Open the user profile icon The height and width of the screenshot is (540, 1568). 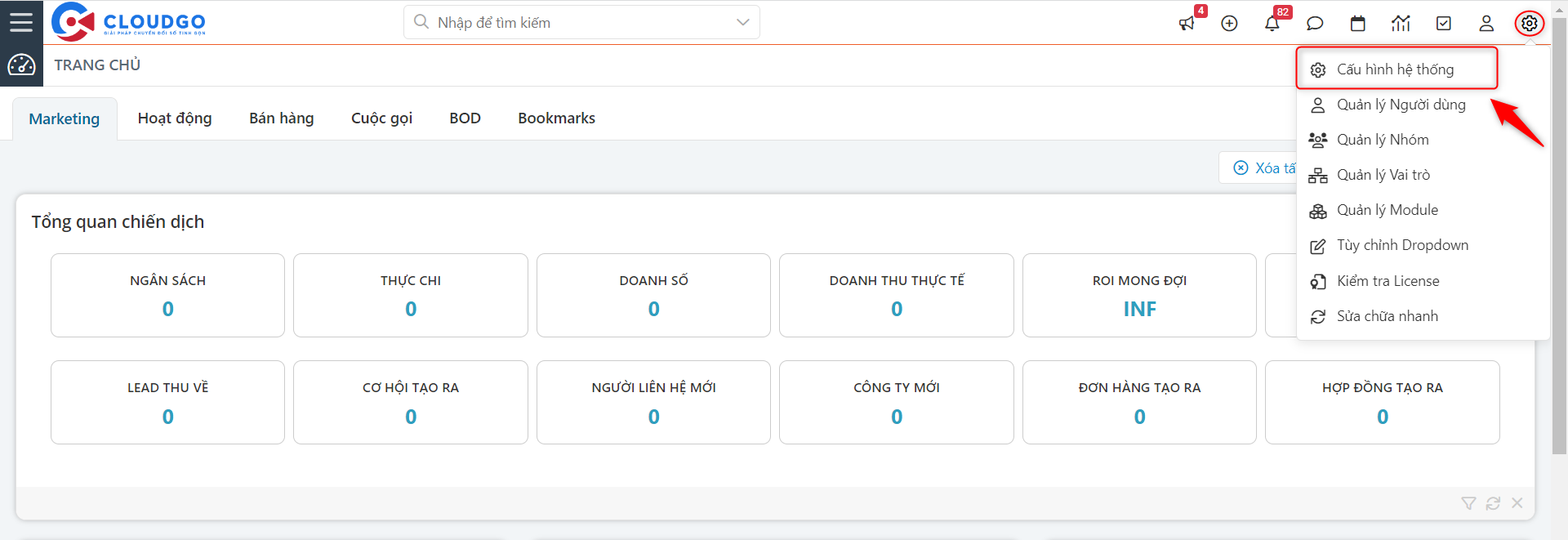1486,24
